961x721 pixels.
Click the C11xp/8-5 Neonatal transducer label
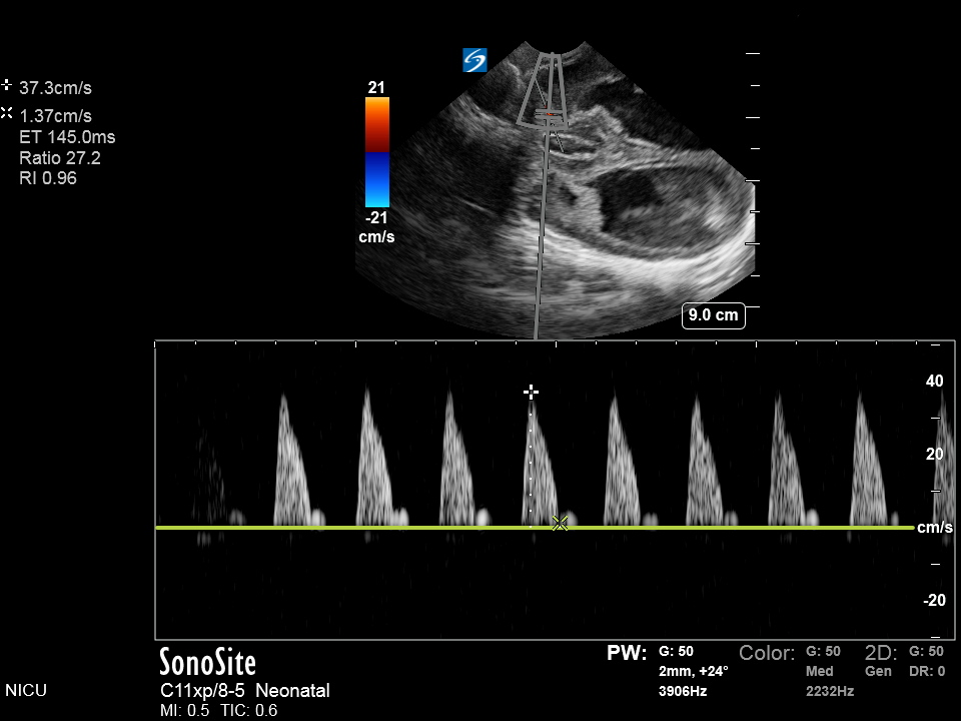click(x=244, y=691)
